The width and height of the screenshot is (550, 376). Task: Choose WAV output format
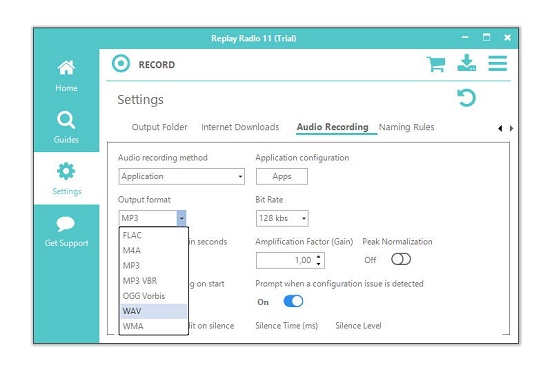153,311
